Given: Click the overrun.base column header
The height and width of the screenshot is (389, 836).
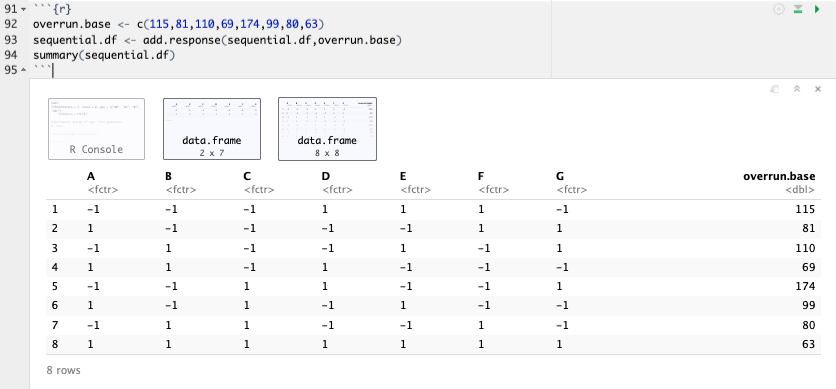Looking at the screenshot, I should coord(779,176).
